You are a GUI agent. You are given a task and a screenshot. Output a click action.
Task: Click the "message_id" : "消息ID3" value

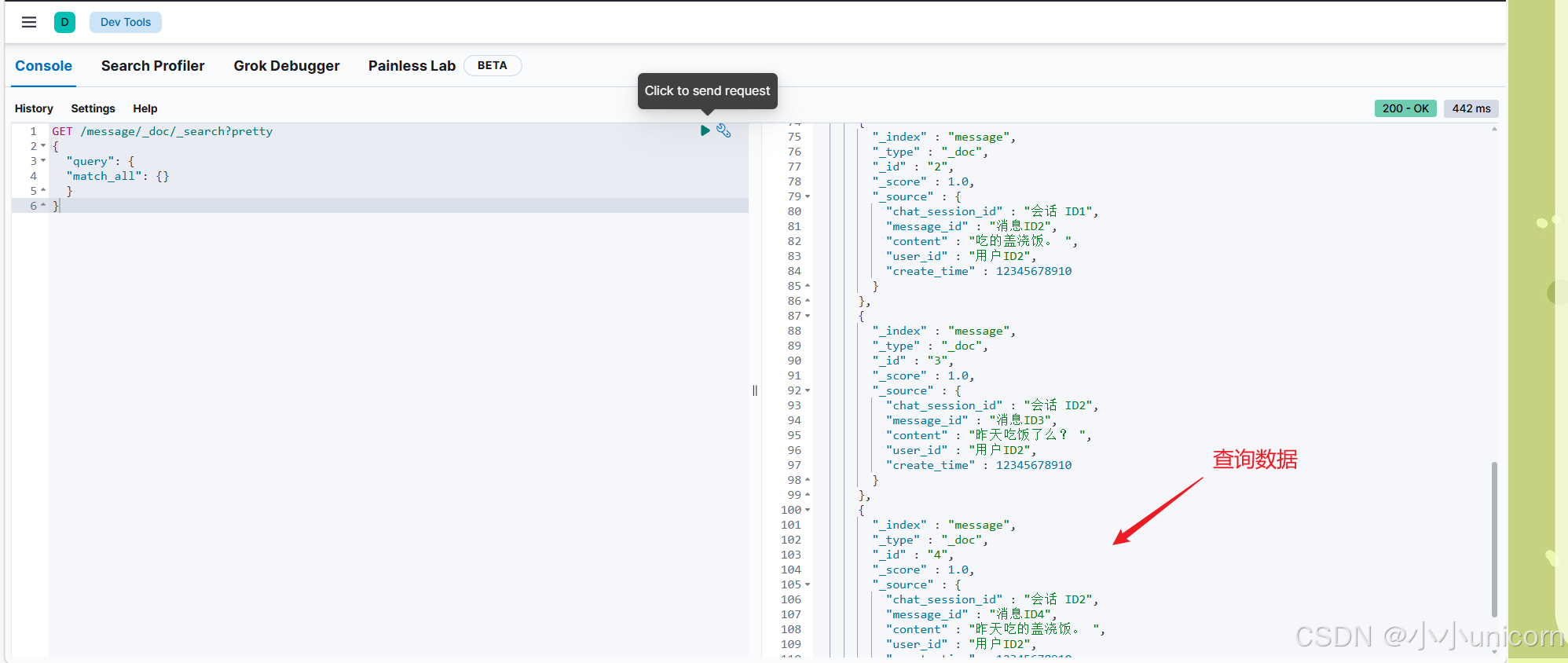[x=1022, y=420]
